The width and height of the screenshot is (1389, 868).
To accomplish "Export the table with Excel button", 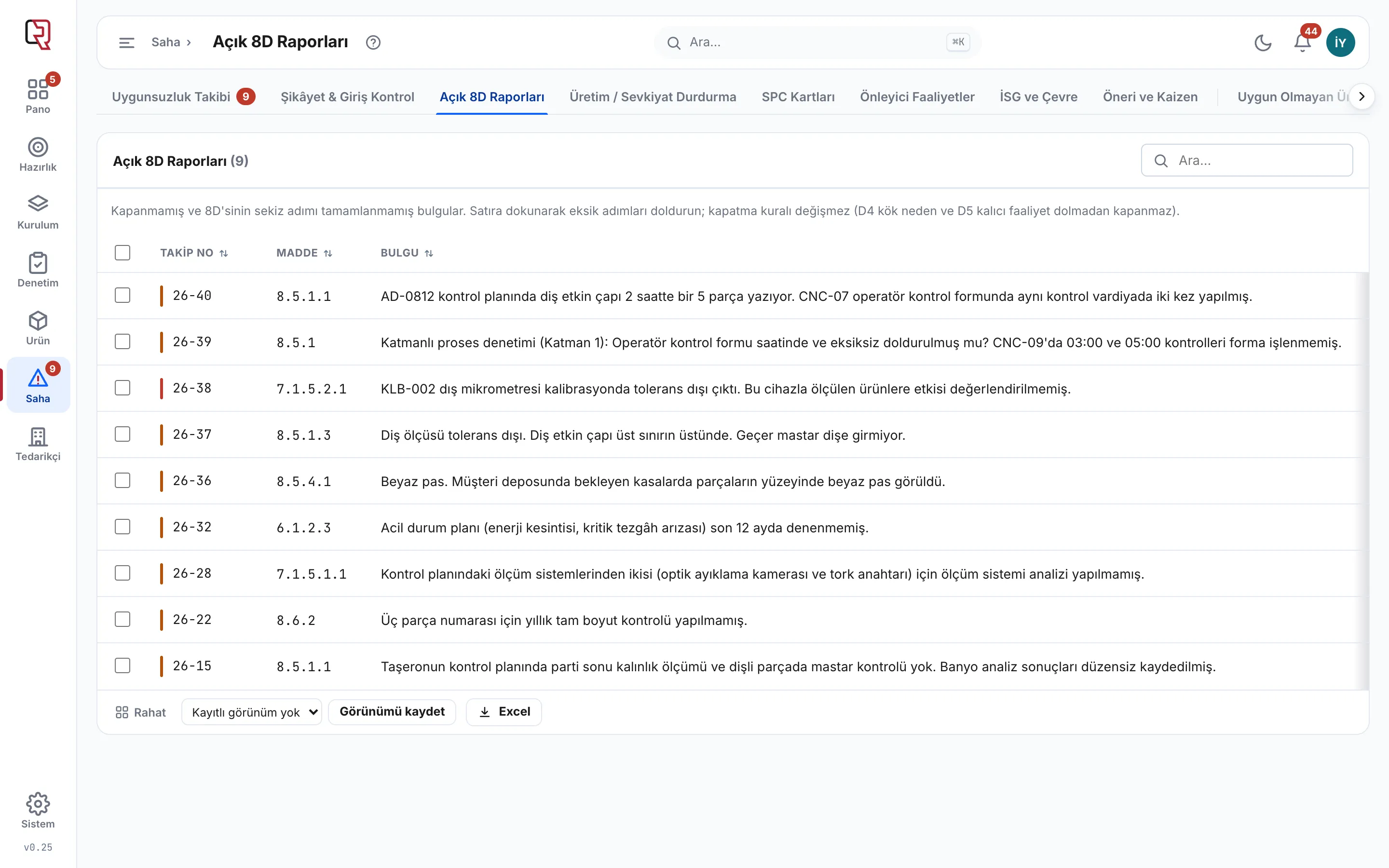I will click(x=504, y=712).
